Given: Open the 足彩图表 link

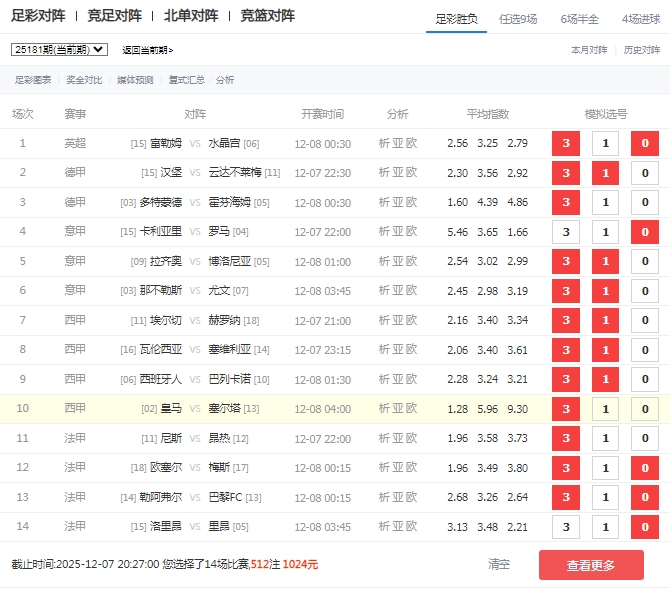Looking at the screenshot, I should tap(33, 80).
